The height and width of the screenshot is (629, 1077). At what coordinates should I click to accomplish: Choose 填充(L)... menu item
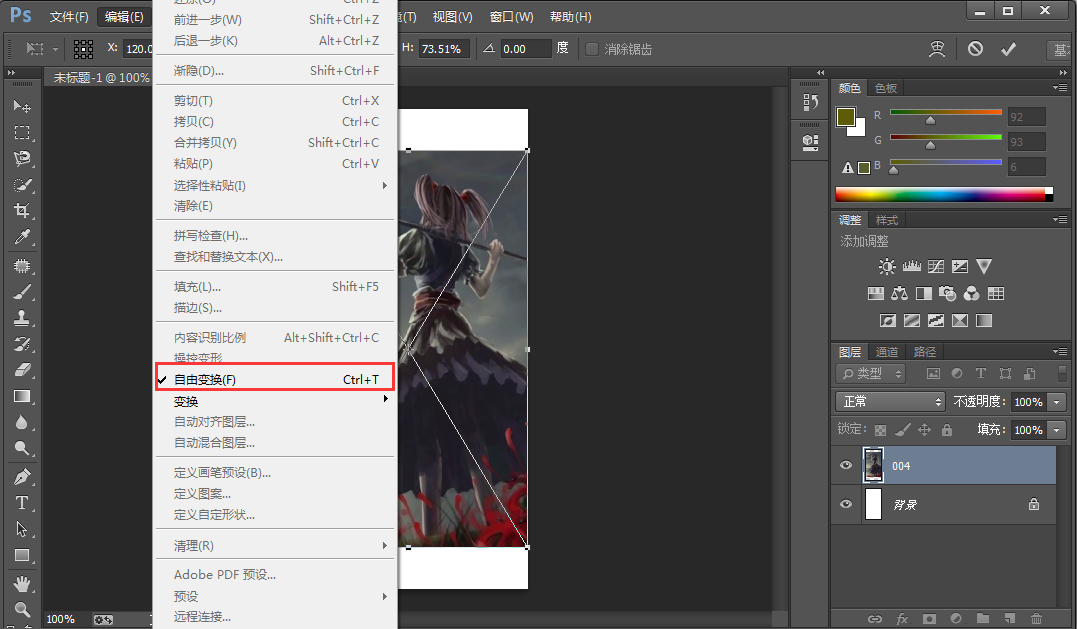coord(275,286)
